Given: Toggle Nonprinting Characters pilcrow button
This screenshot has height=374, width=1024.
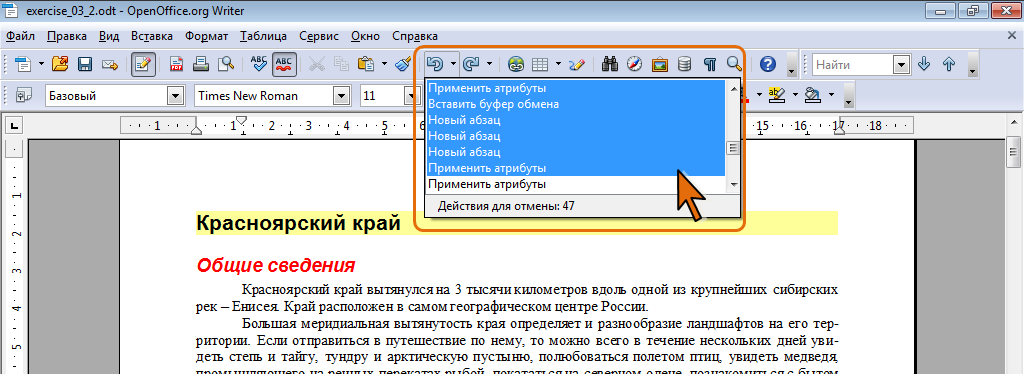Looking at the screenshot, I should click(710, 64).
